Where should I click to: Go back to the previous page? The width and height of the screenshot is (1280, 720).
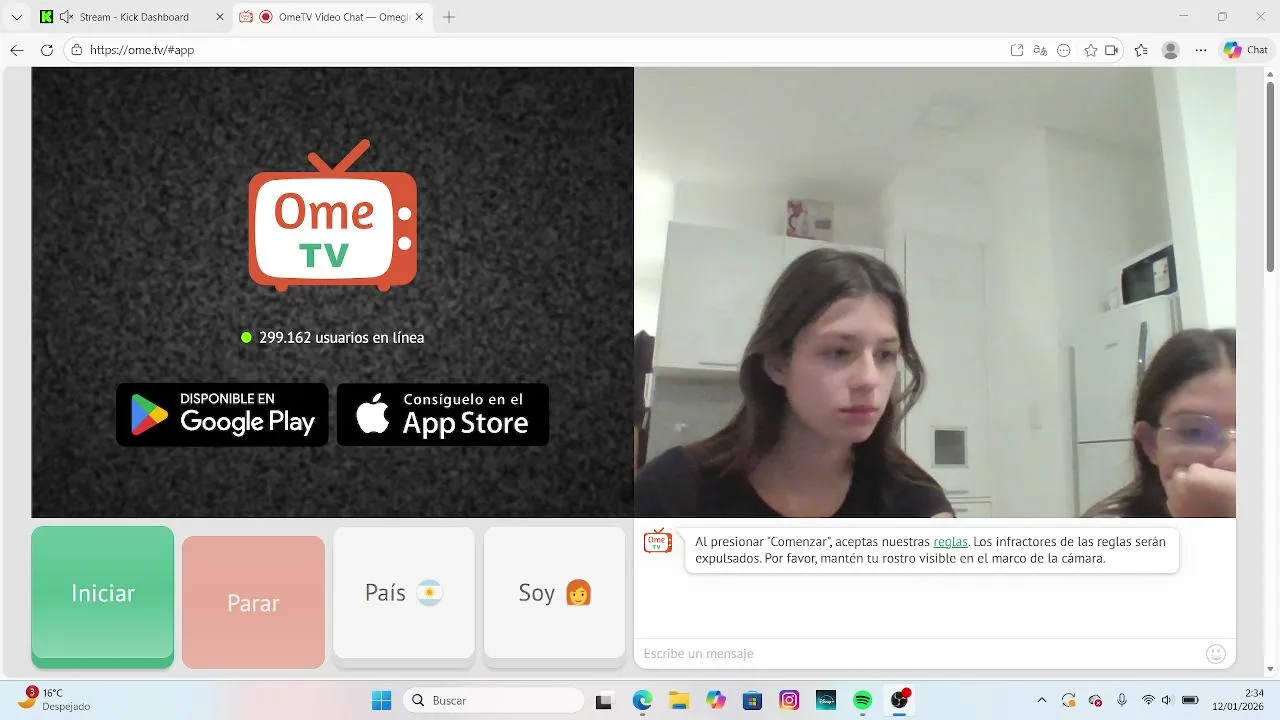click(x=17, y=50)
